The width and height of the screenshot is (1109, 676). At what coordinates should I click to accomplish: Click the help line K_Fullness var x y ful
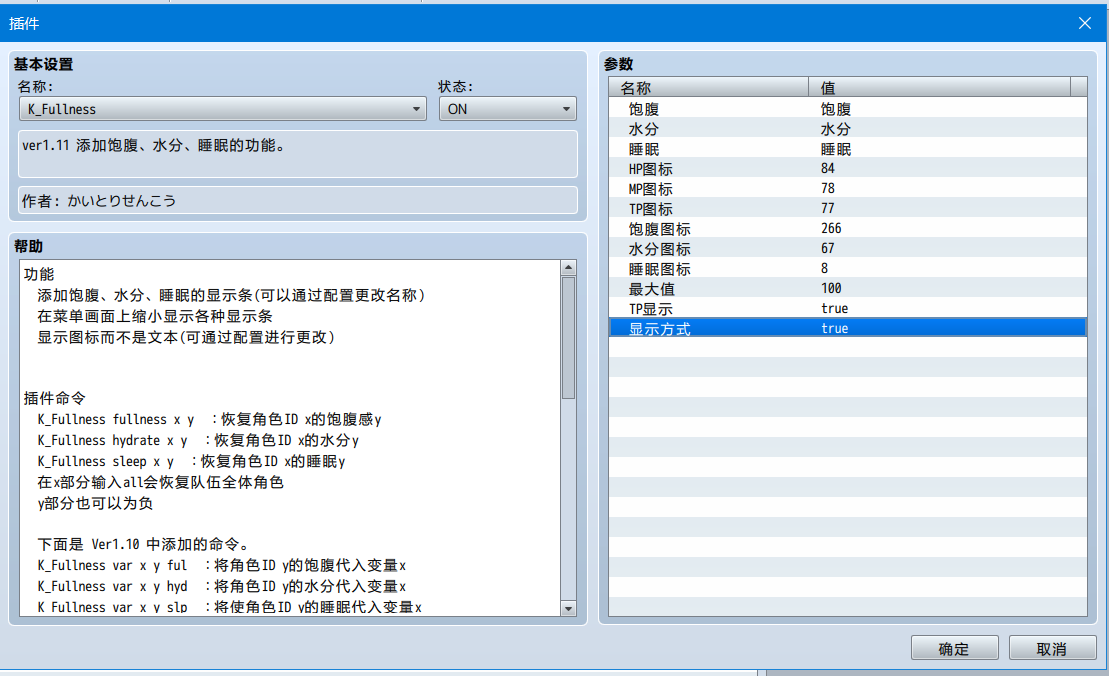[x=221, y=566]
